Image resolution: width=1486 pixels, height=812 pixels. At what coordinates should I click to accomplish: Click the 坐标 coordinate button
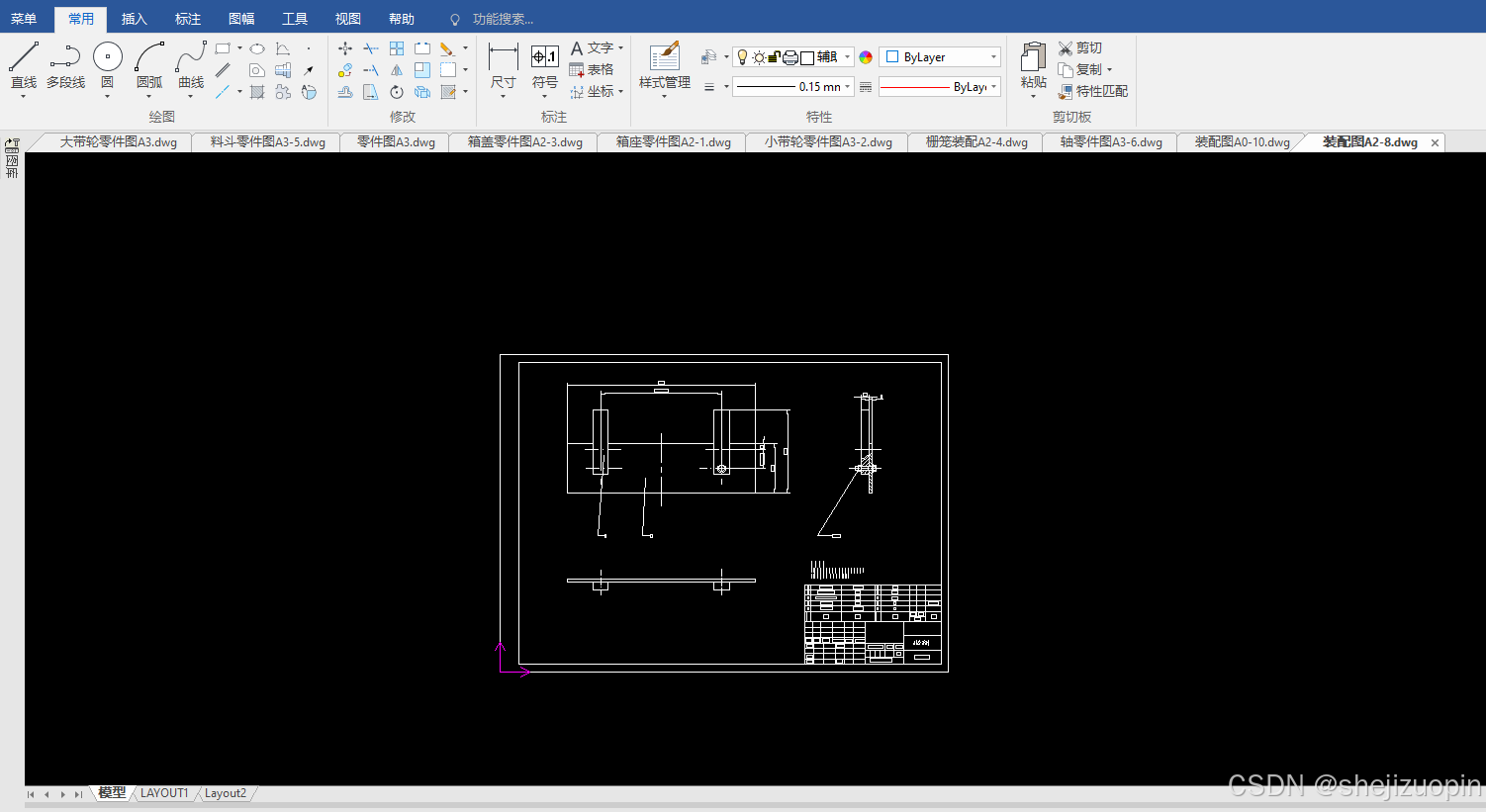pos(592,91)
